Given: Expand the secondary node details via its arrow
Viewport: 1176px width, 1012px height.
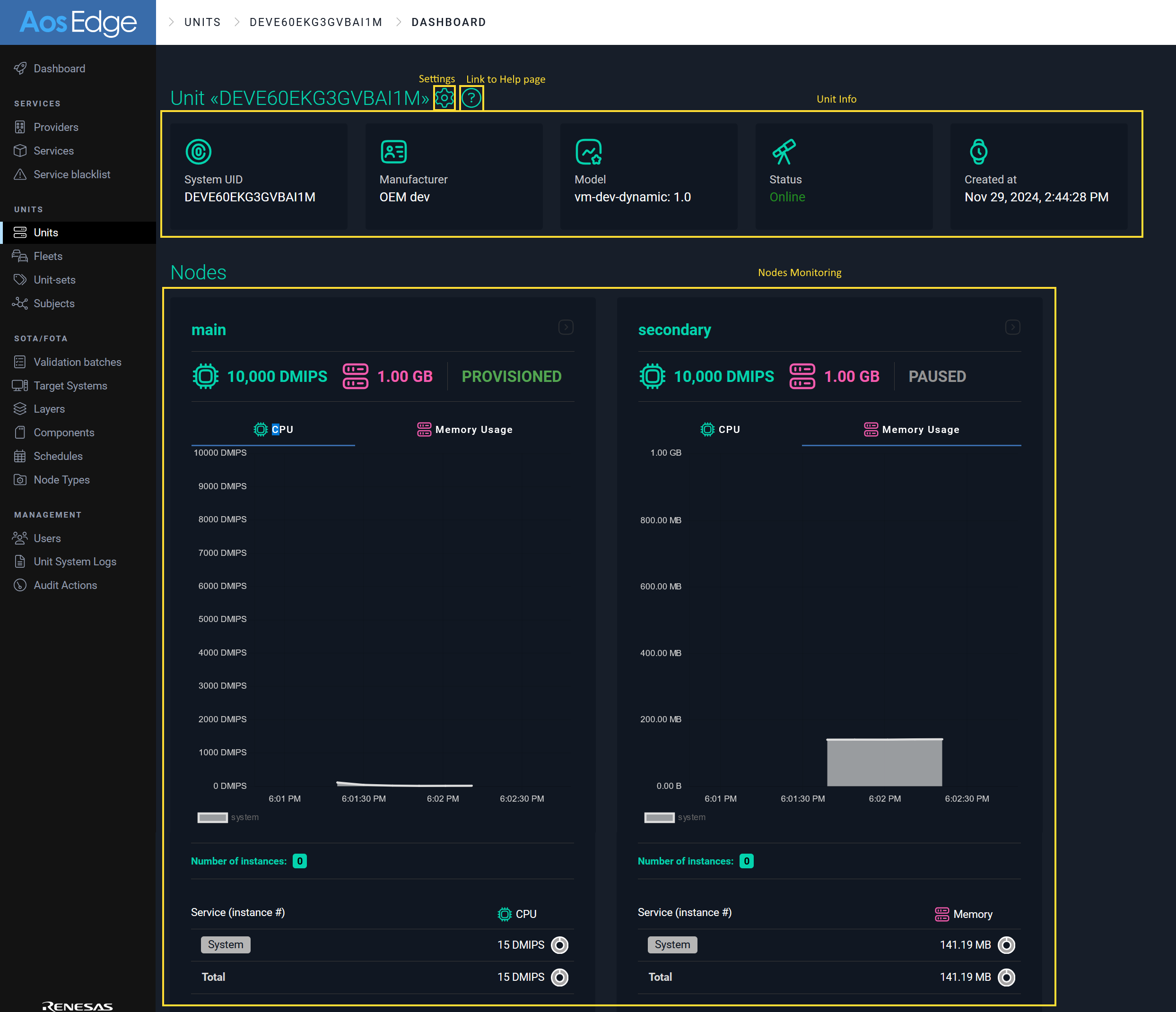Looking at the screenshot, I should [1012, 327].
